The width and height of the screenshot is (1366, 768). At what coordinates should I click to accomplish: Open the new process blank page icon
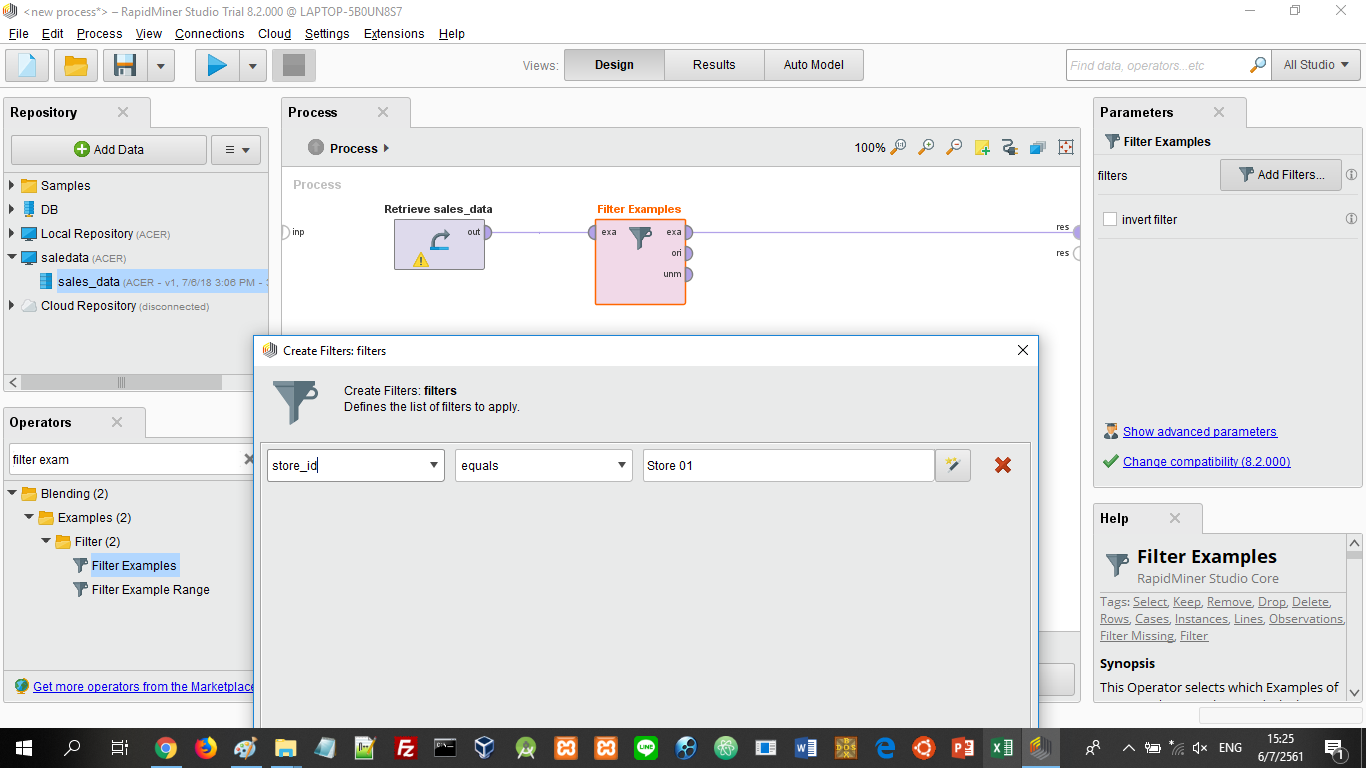point(27,66)
